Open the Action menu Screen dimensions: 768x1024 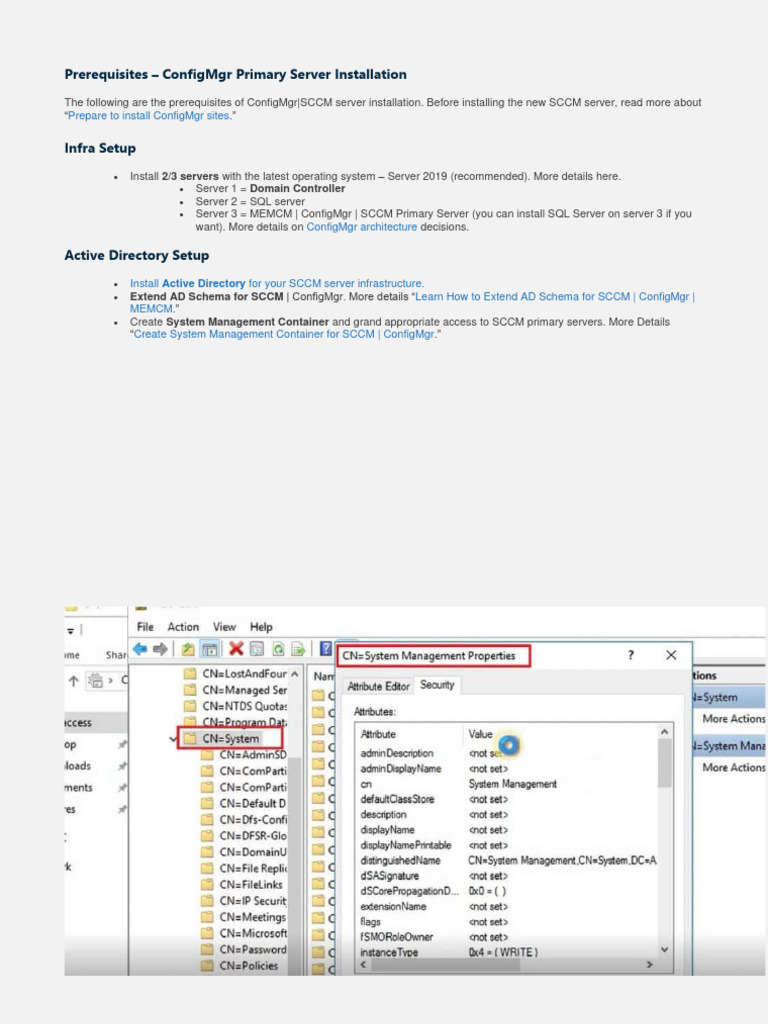[183, 627]
